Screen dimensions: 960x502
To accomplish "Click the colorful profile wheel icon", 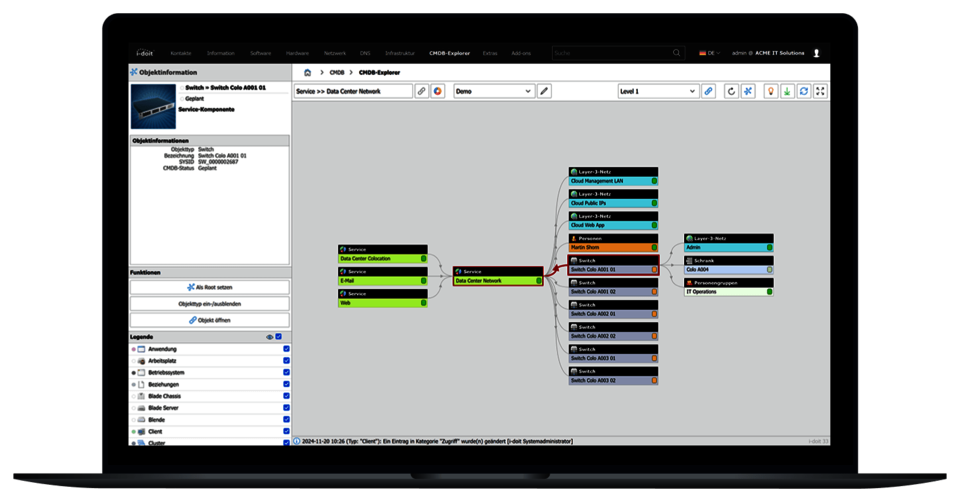I will (x=438, y=91).
